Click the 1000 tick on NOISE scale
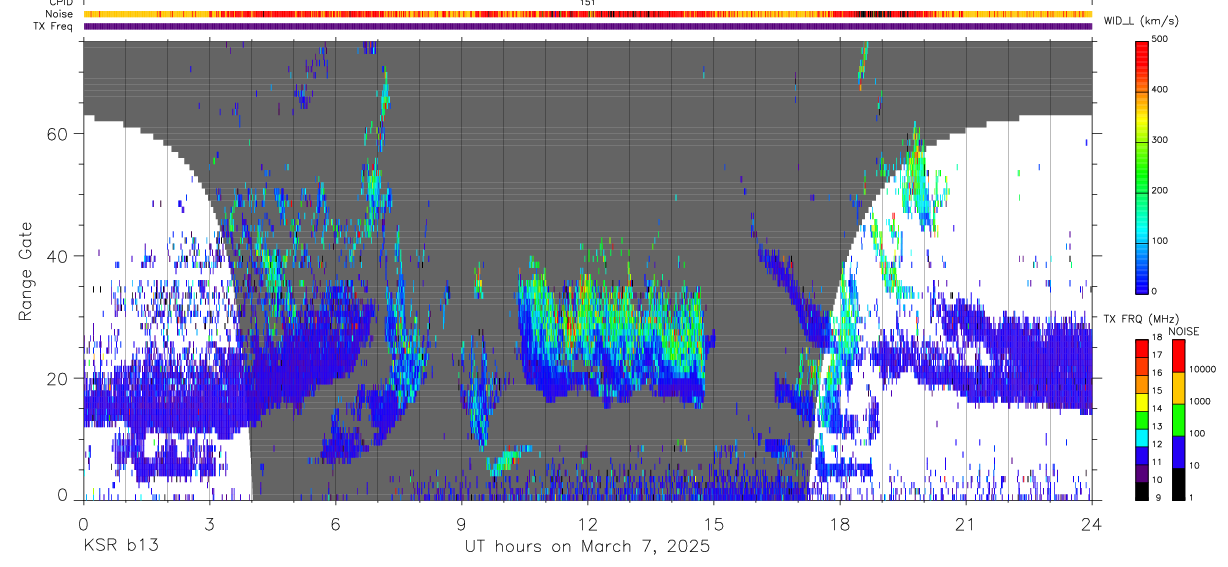 (x=1200, y=402)
